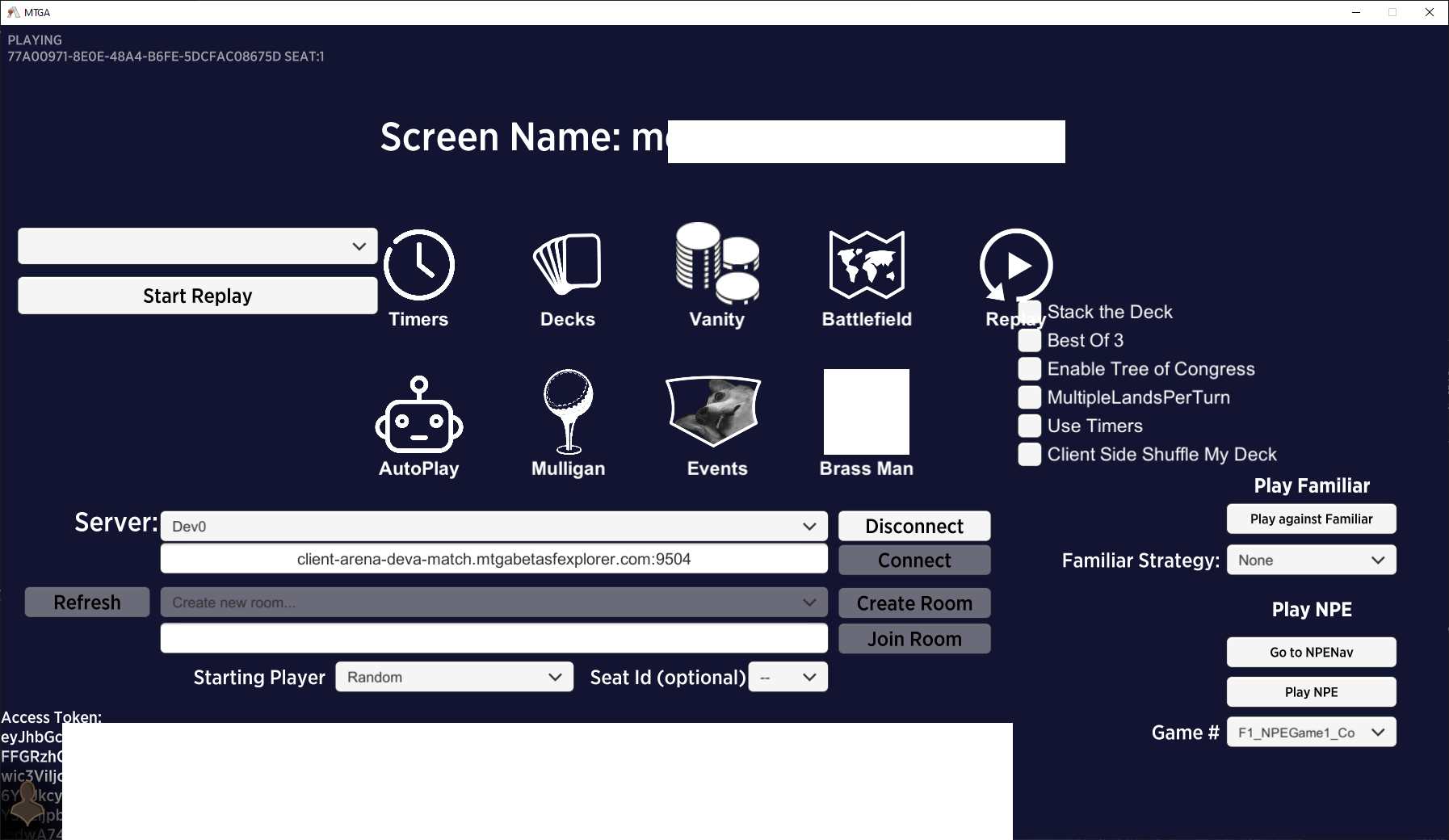Toggle Client Side Shuffle My Deck checkbox
The image size is (1449, 840).
tap(1029, 454)
